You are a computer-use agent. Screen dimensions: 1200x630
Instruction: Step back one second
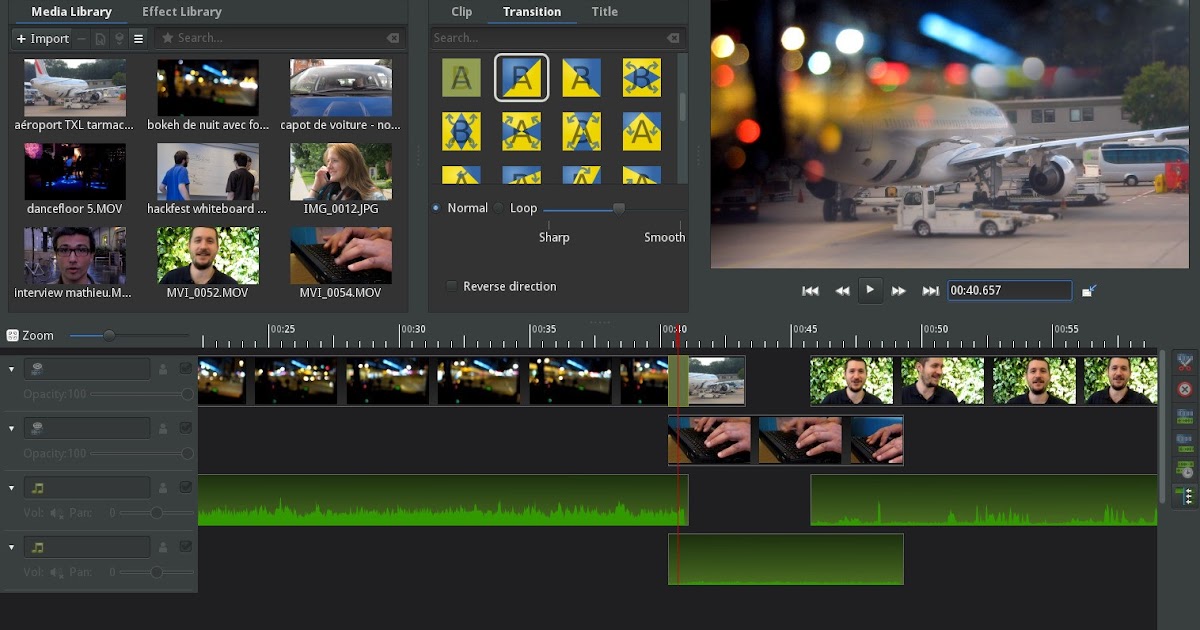click(842, 291)
